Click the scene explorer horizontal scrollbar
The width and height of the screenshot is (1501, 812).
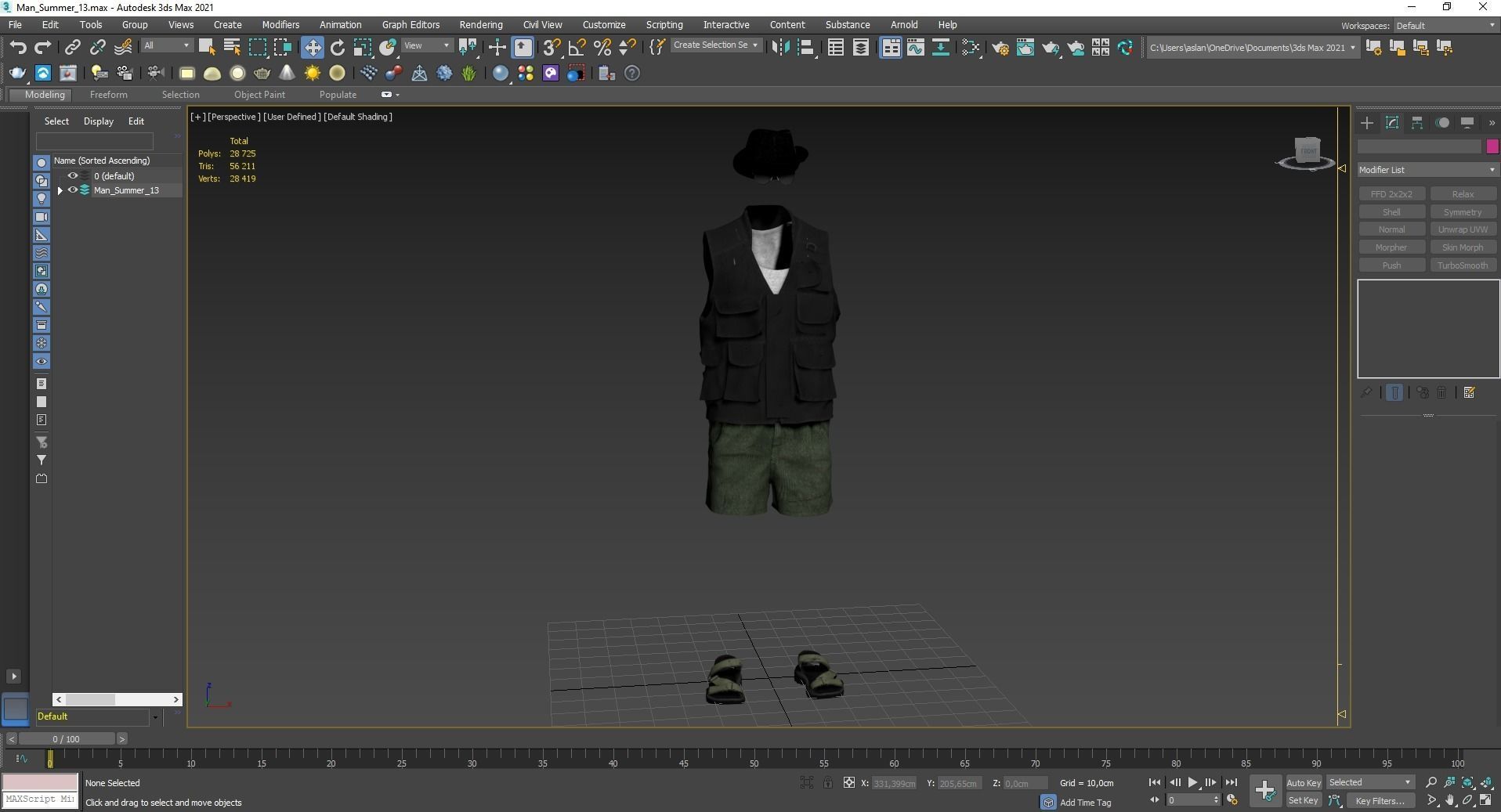tap(118, 699)
